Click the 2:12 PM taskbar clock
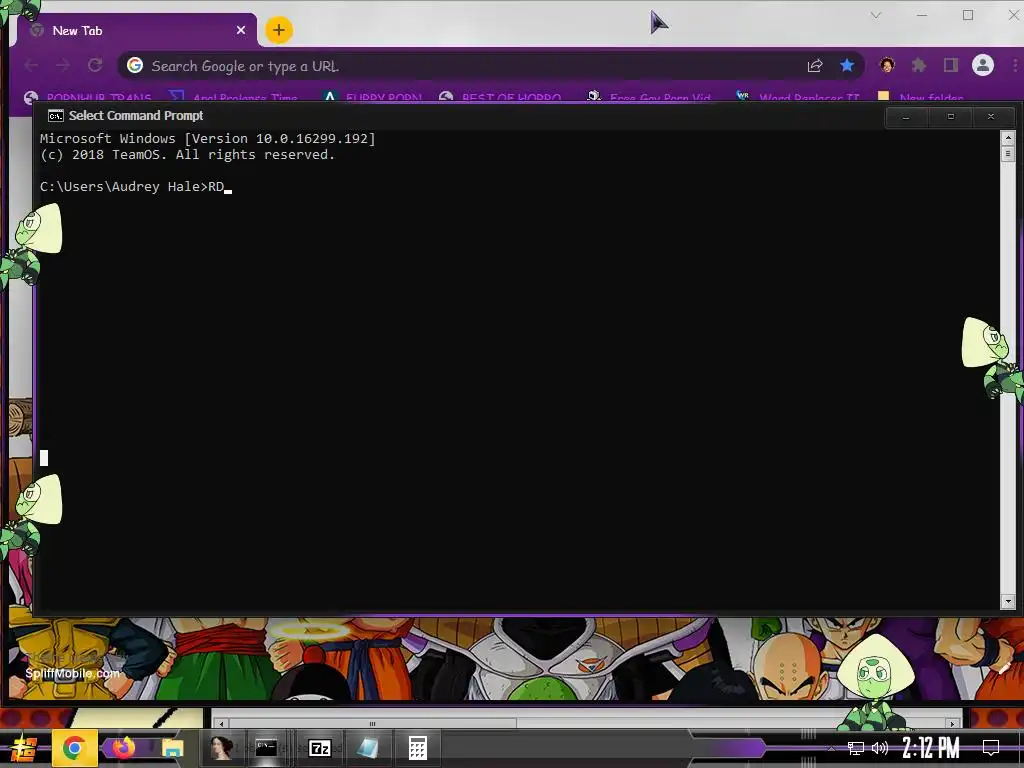This screenshot has height=768, width=1024. [x=931, y=748]
